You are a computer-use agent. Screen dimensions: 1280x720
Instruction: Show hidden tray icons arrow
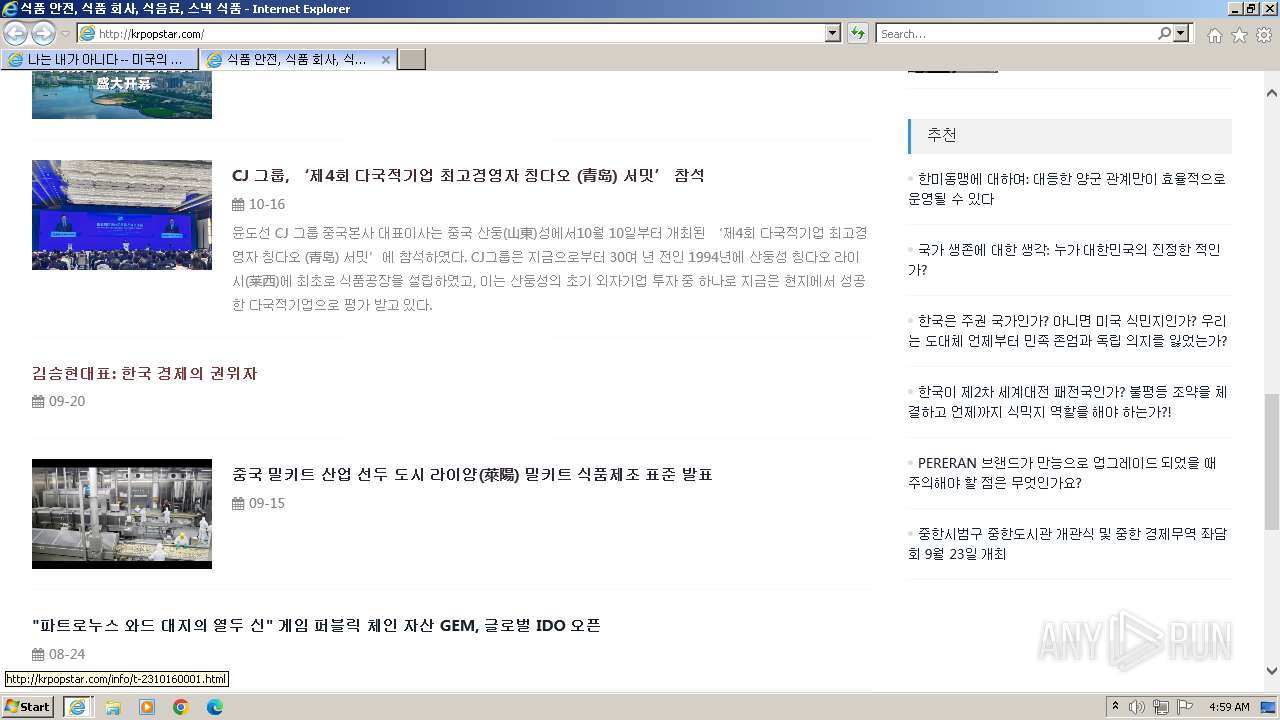click(x=1115, y=707)
